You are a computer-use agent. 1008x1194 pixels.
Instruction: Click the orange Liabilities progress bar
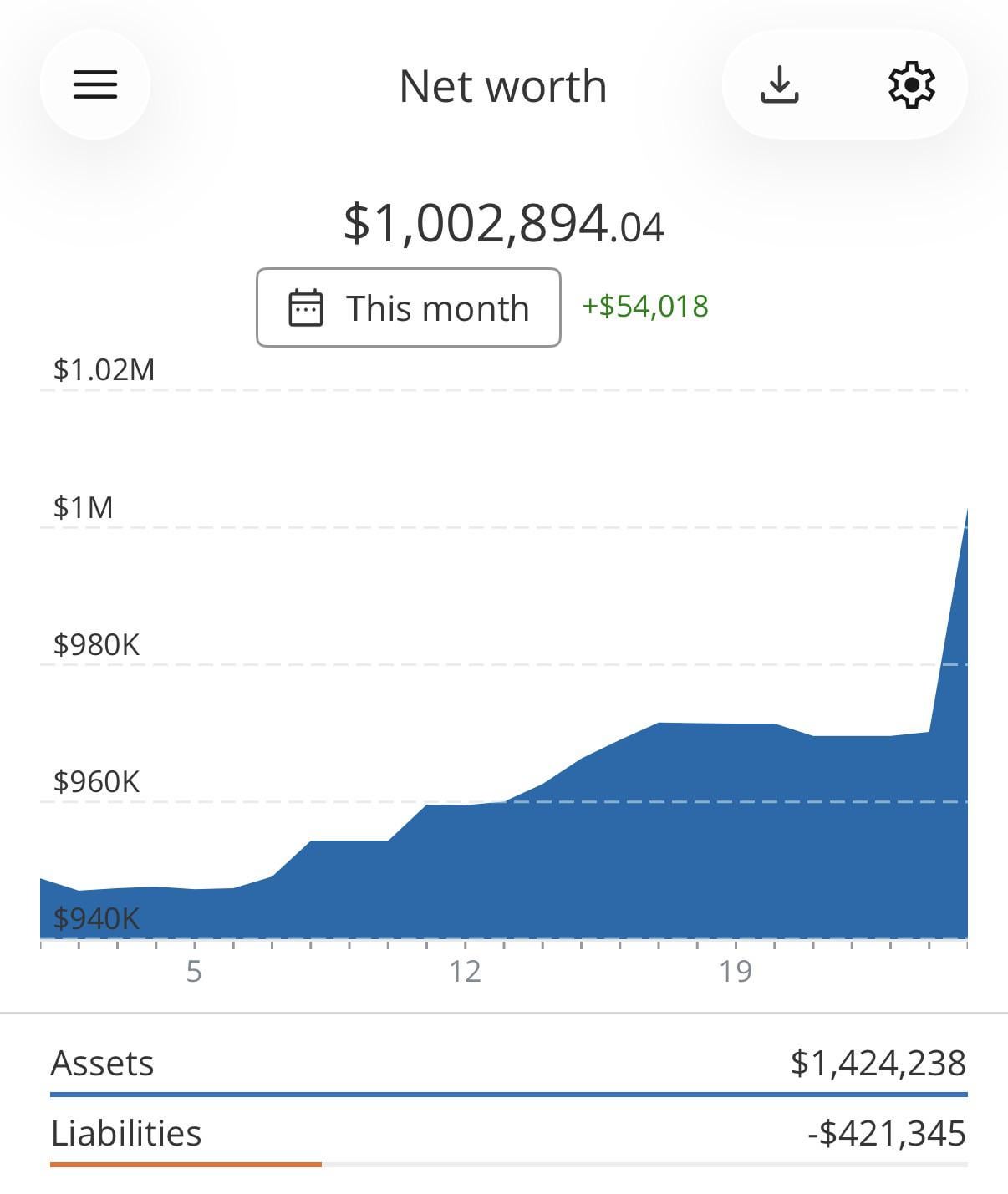(186, 1164)
